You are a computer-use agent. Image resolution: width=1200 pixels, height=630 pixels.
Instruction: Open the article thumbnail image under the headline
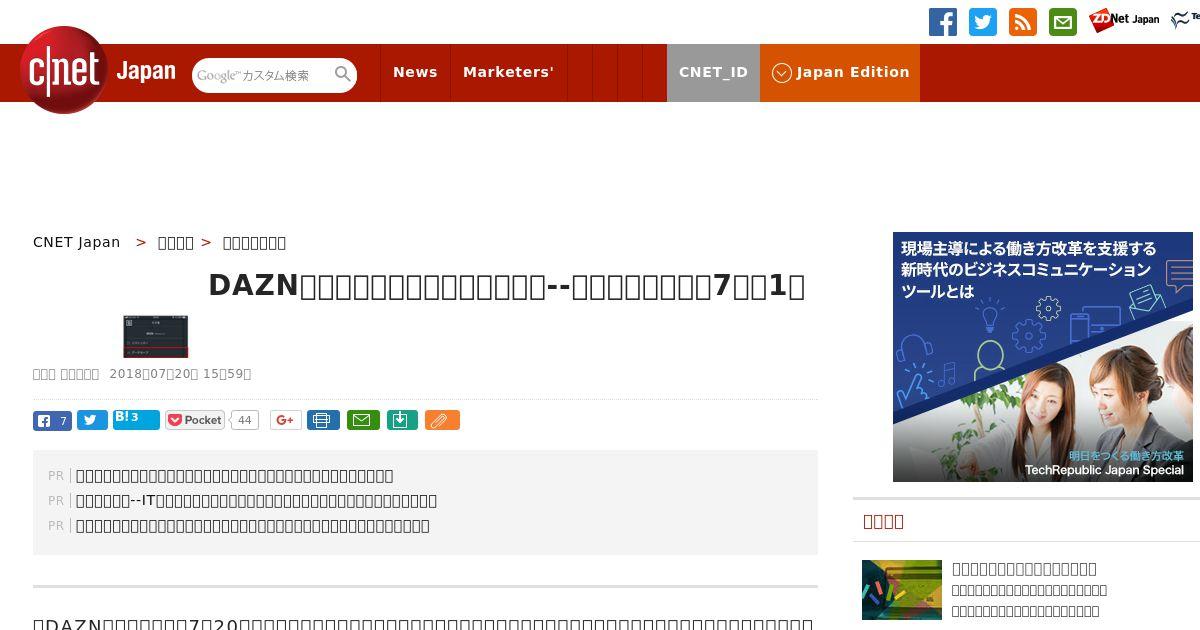(155, 336)
